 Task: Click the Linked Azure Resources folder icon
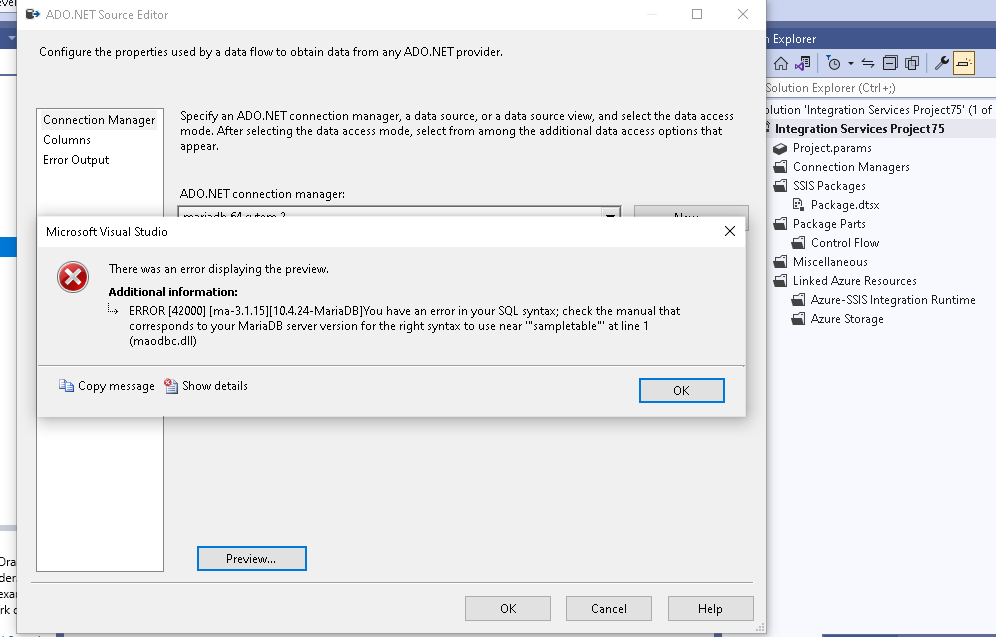(780, 281)
